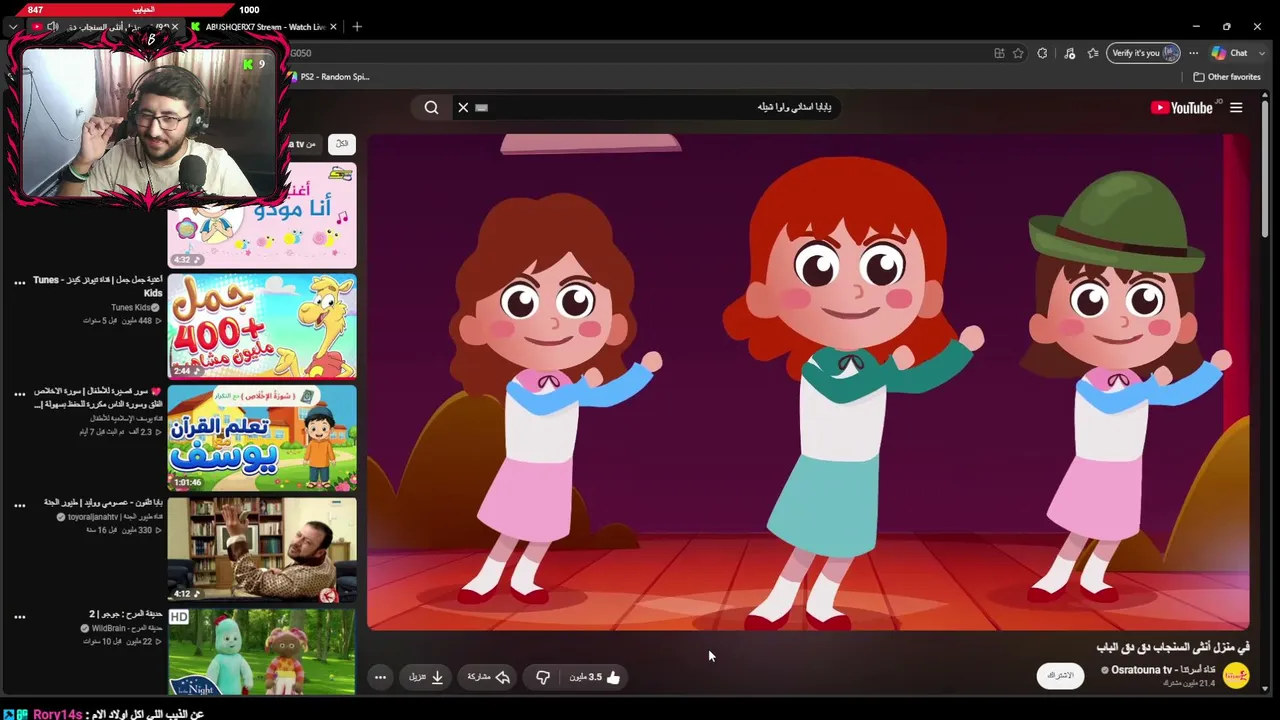Share the video using the arrow button
The width and height of the screenshot is (1280, 720).
pyautogui.click(x=489, y=677)
